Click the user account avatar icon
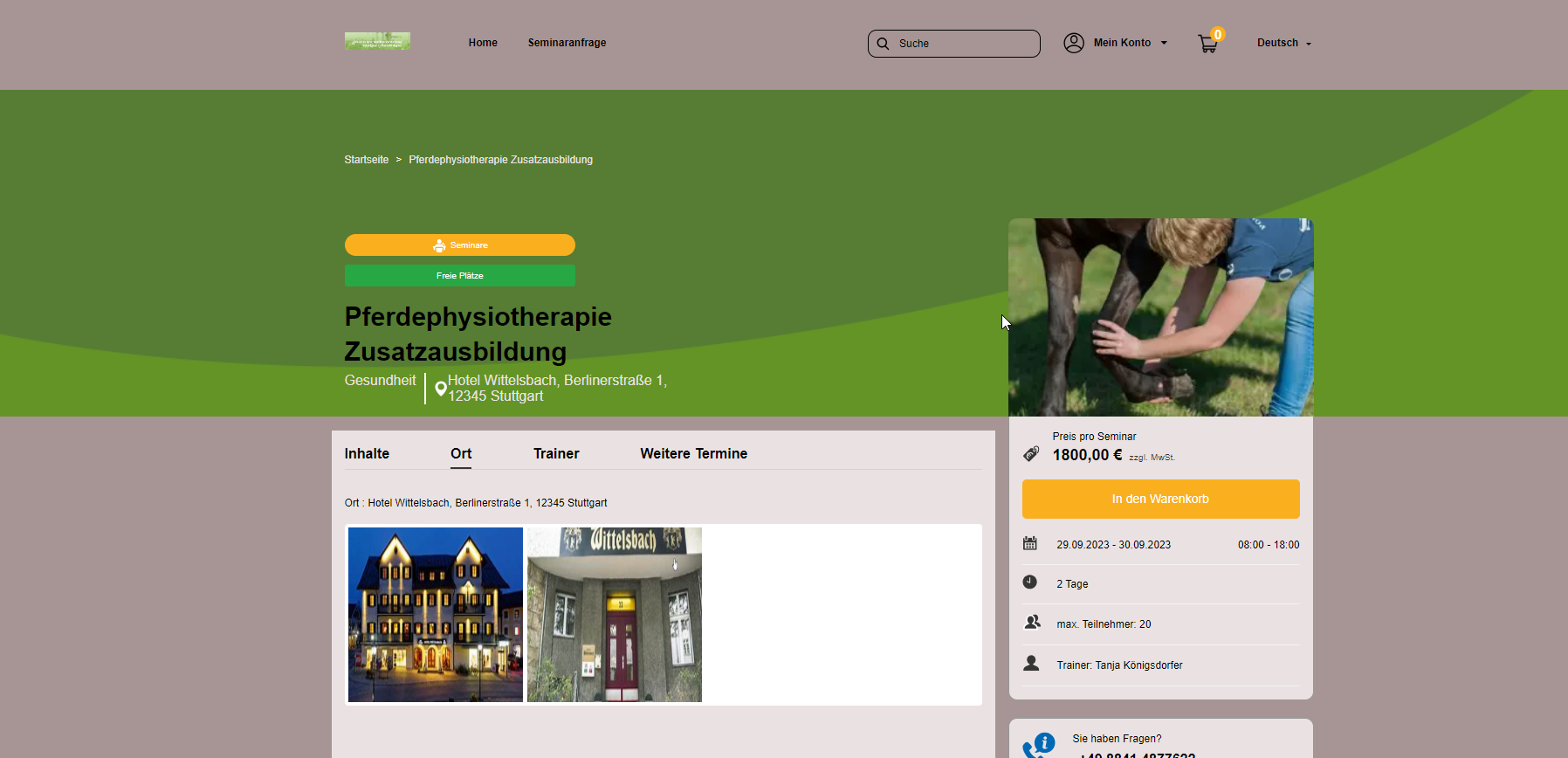 tap(1074, 43)
